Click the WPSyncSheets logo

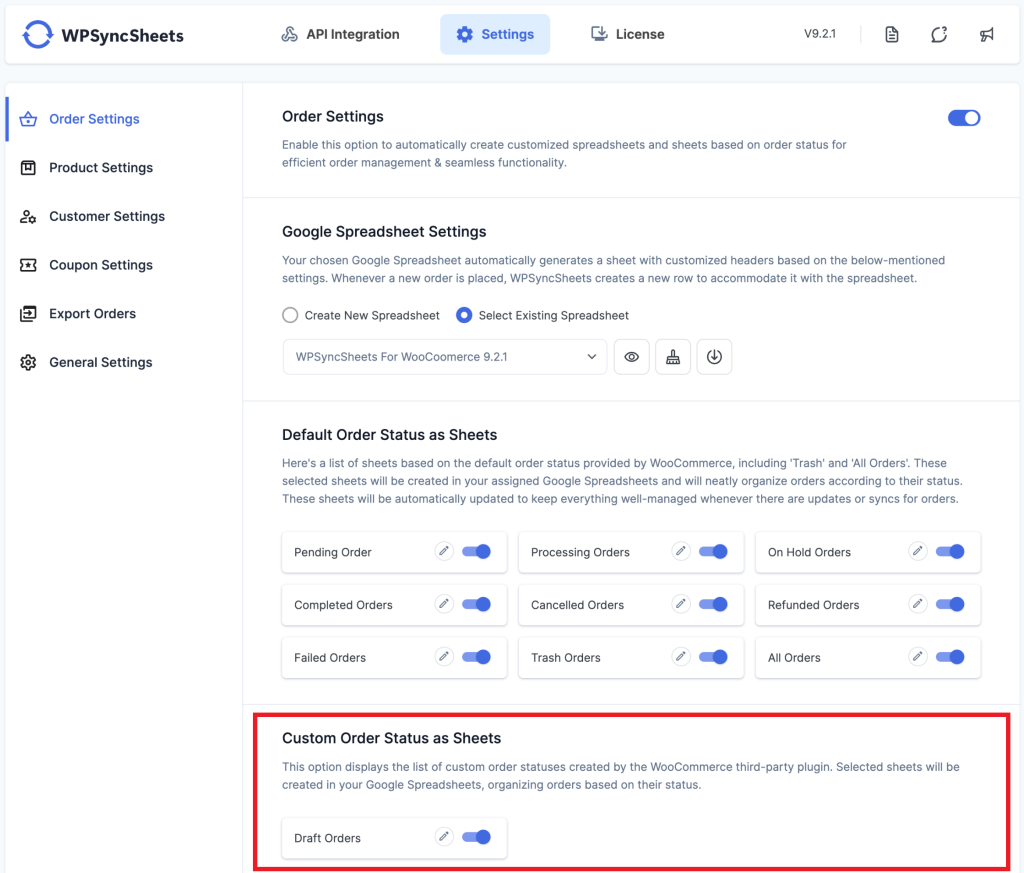(x=103, y=35)
